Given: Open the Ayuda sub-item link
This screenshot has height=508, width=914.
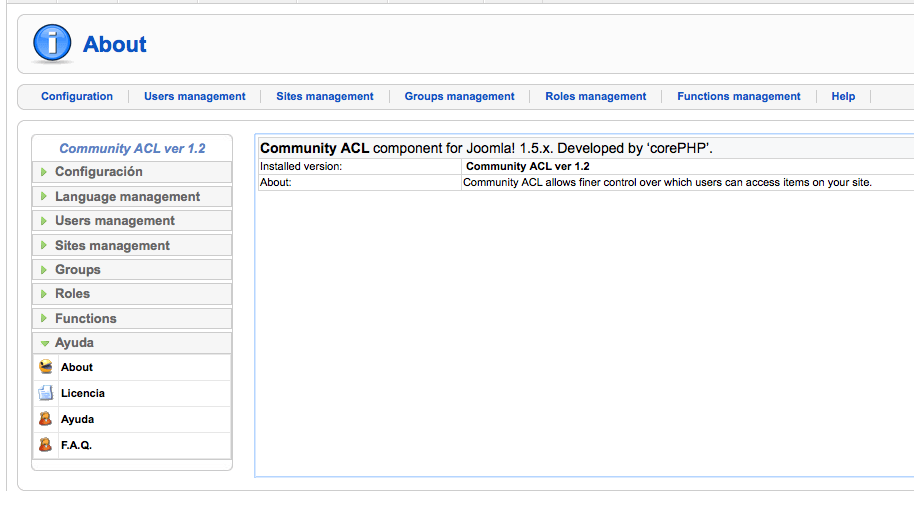Looking at the screenshot, I should 78,419.
